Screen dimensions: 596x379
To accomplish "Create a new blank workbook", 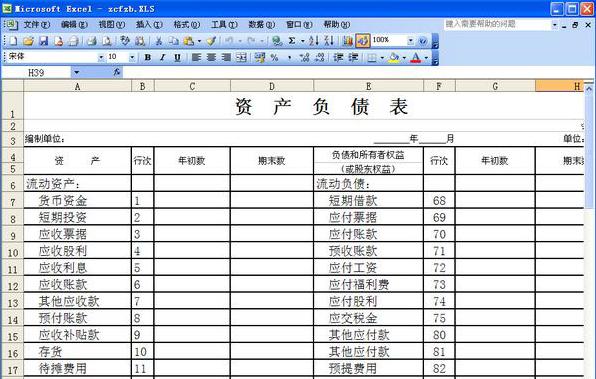I will 13,40.
